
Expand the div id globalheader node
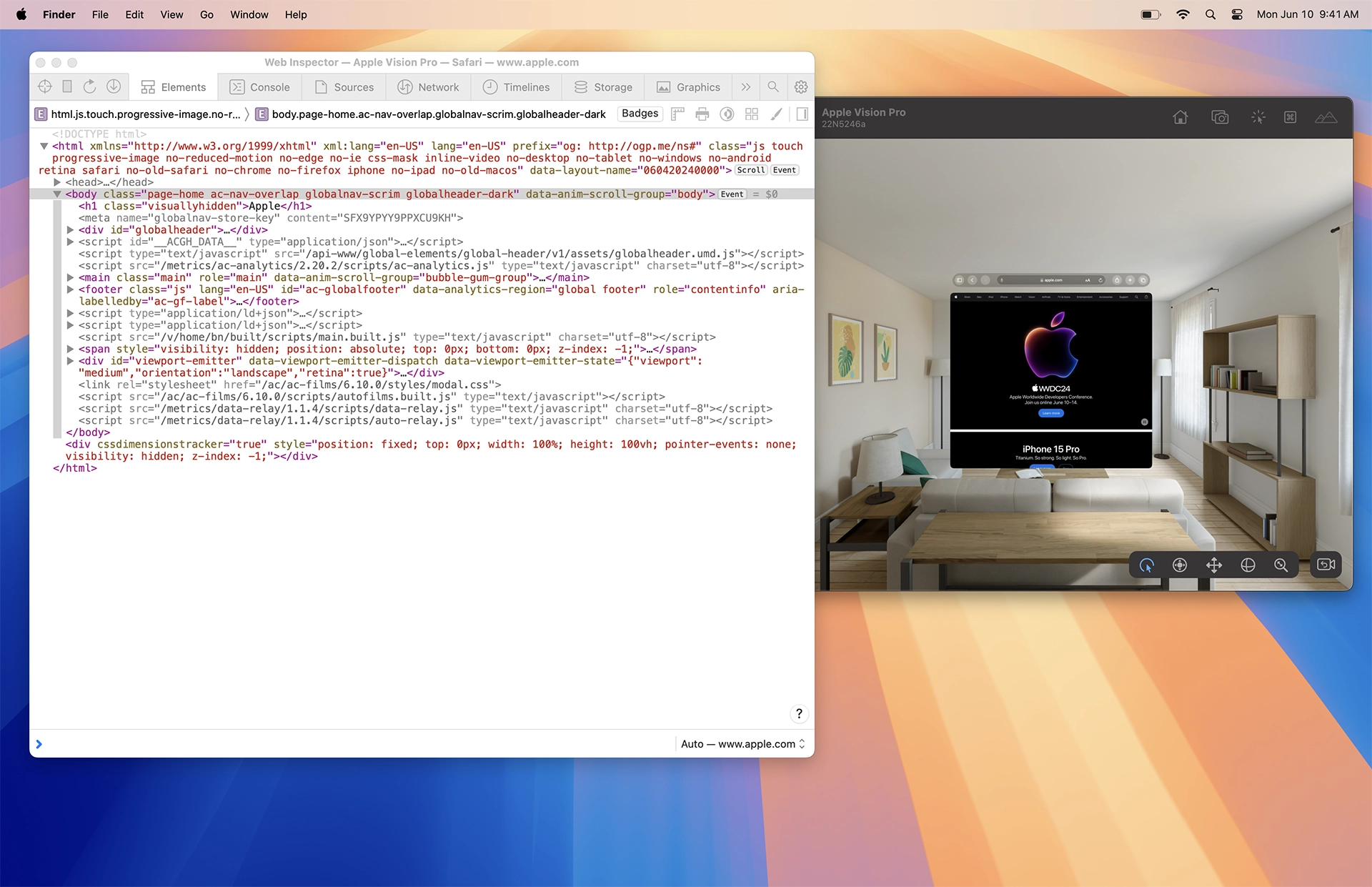(70, 229)
